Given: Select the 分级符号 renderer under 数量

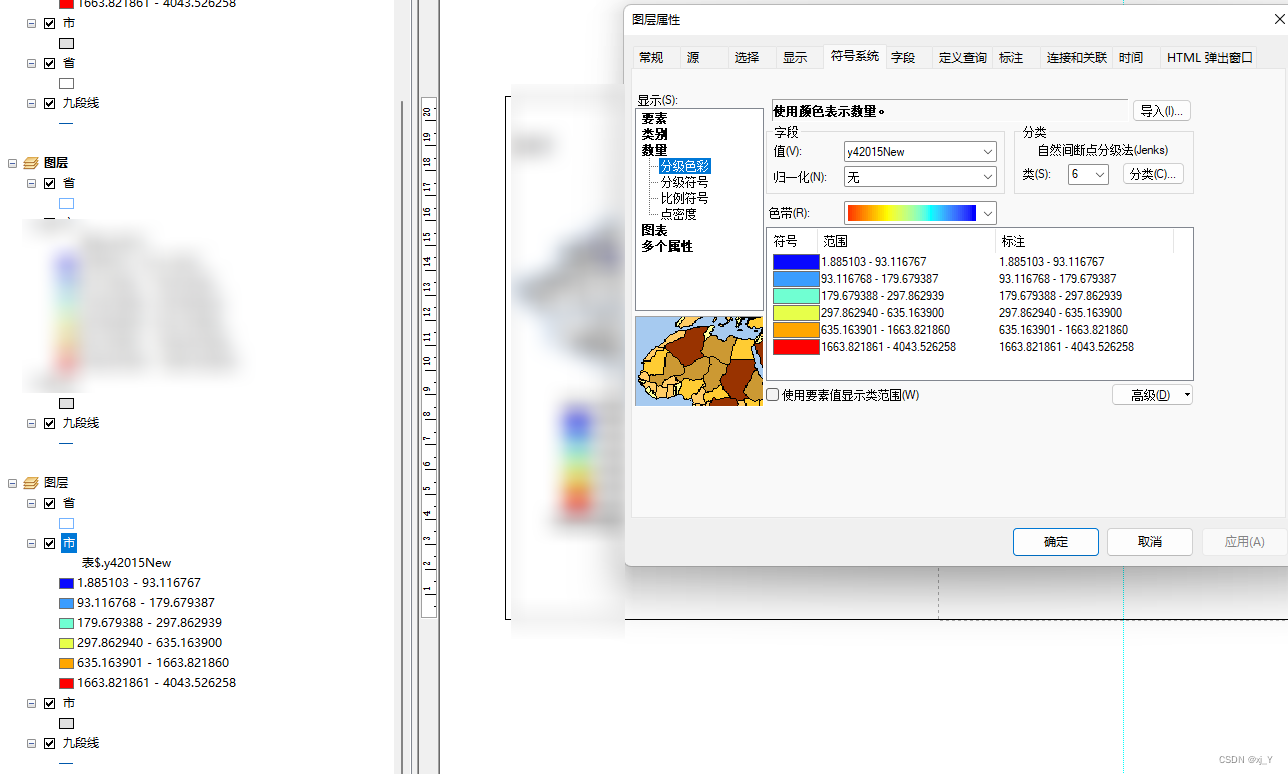Looking at the screenshot, I should (684, 182).
